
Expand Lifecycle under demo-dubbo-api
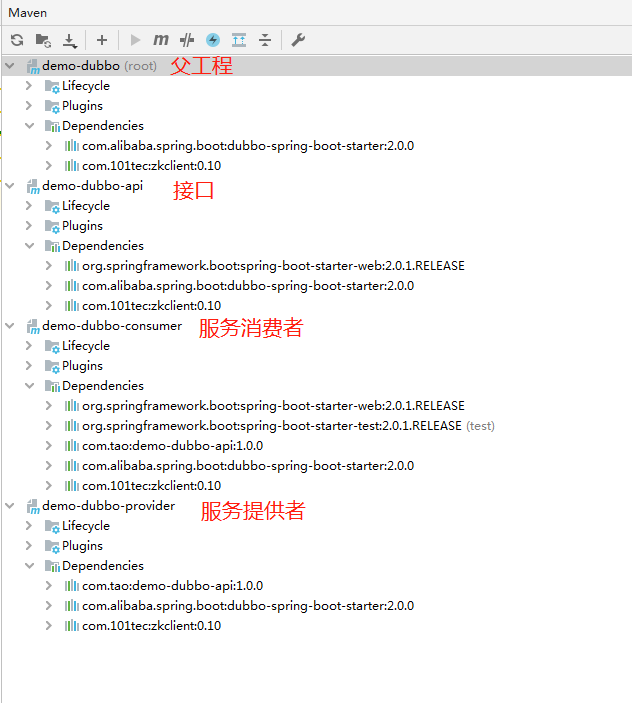tap(29, 206)
